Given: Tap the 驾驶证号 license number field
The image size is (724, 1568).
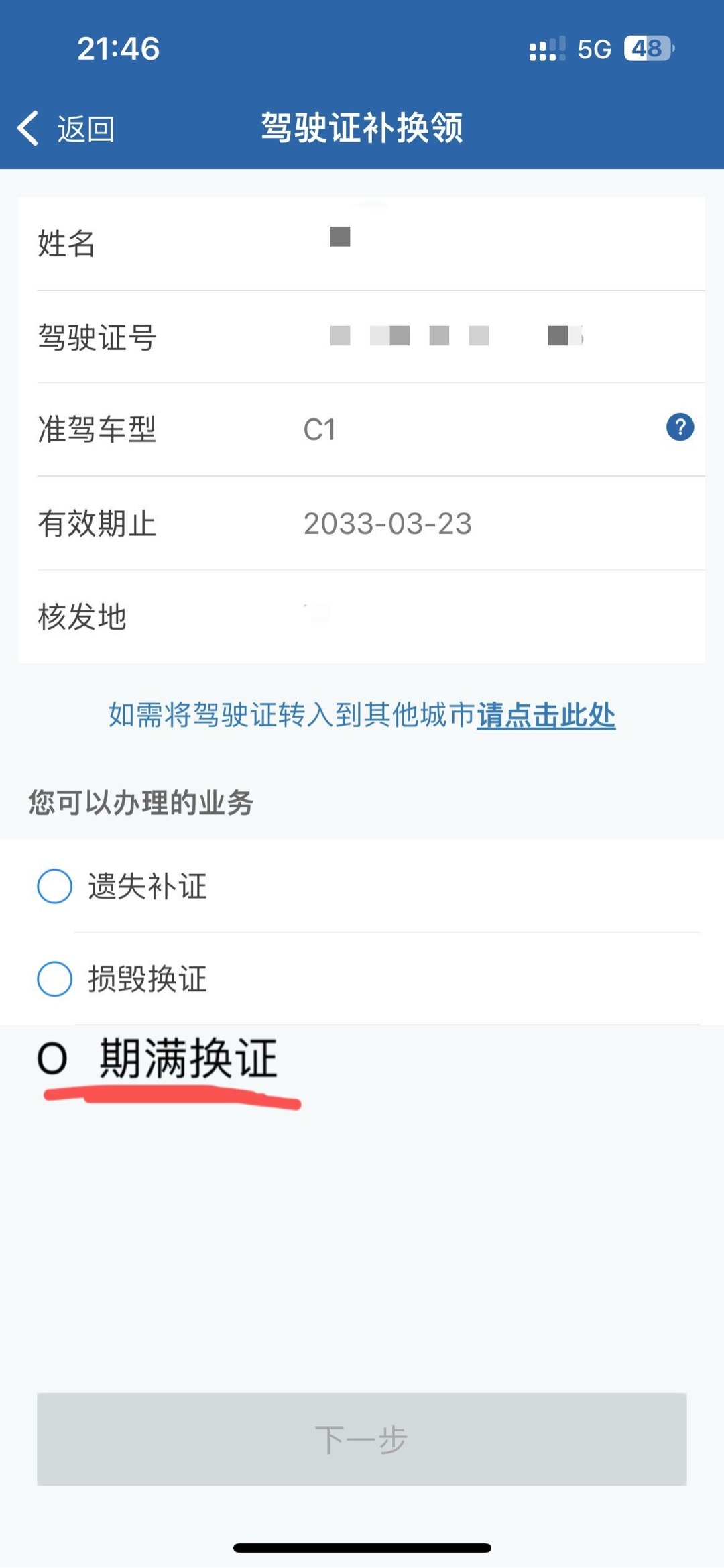Looking at the screenshot, I should pos(456,336).
